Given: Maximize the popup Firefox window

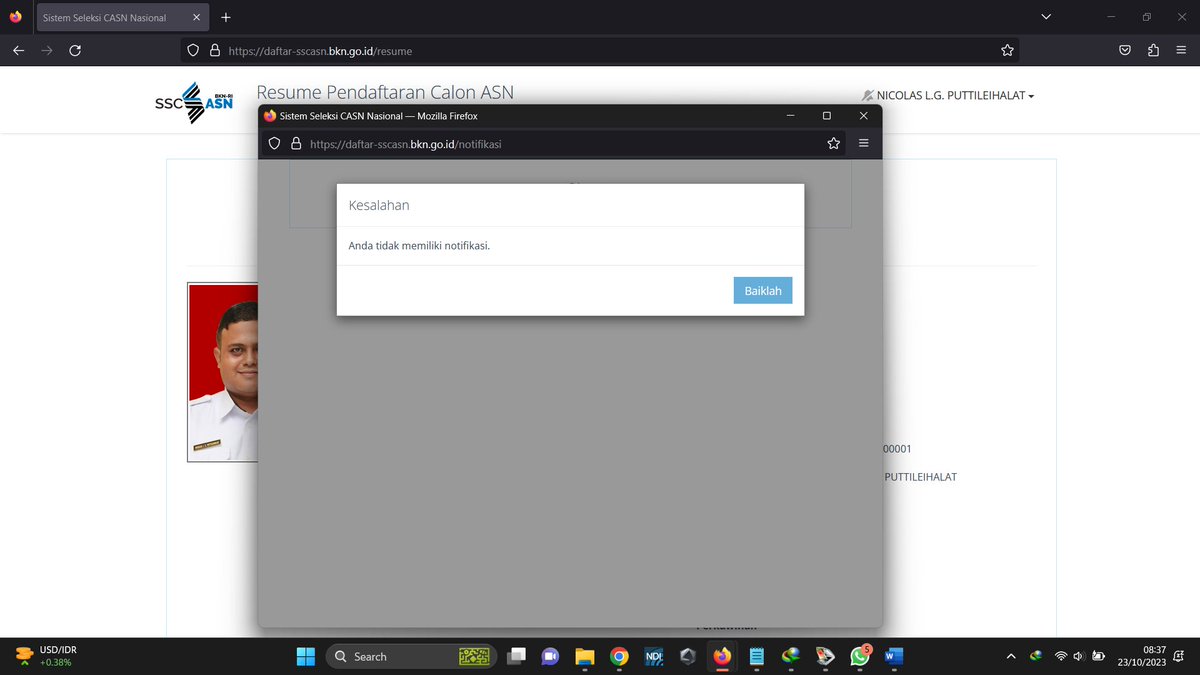Looking at the screenshot, I should 827,116.
